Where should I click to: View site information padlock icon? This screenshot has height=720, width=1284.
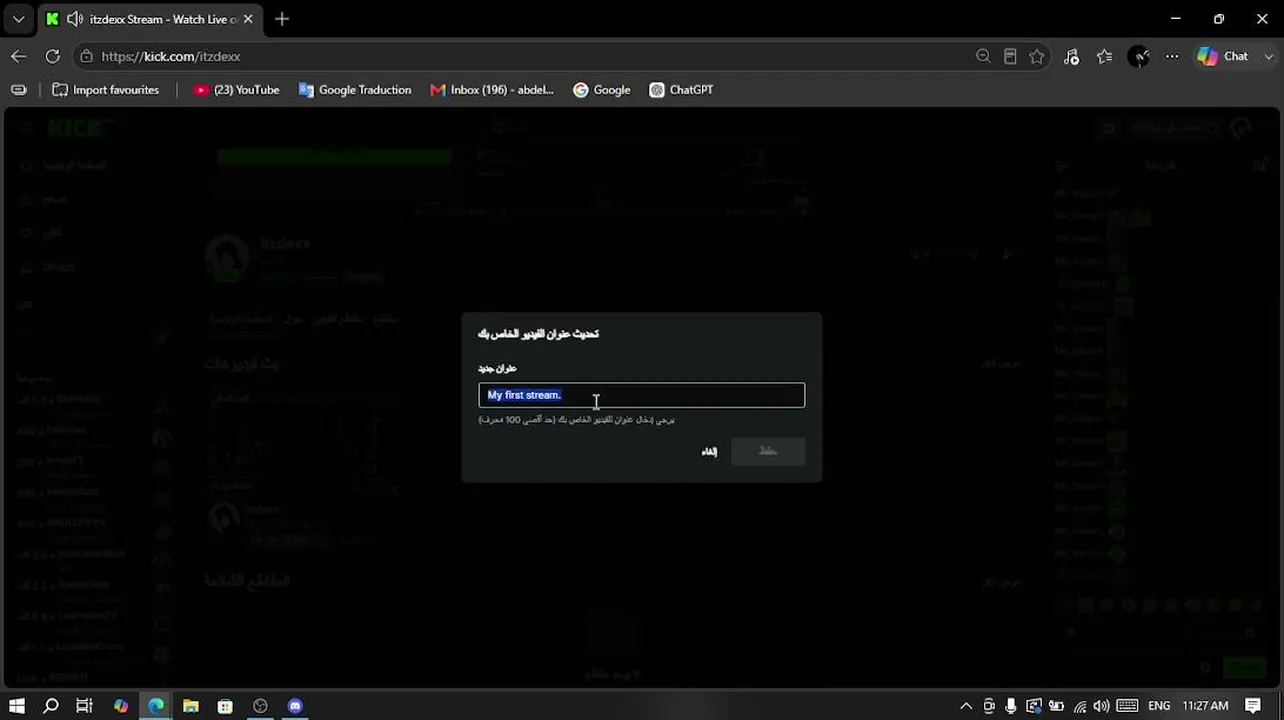tap(87, 57)
